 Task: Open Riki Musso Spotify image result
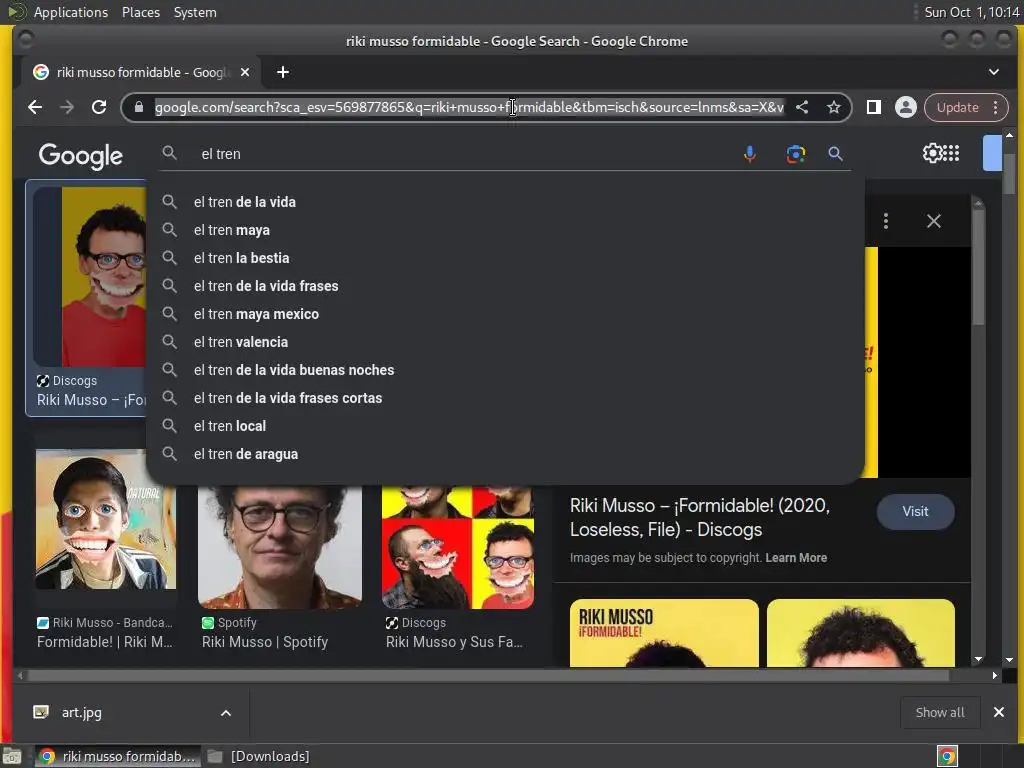click(x=280, y=547)
